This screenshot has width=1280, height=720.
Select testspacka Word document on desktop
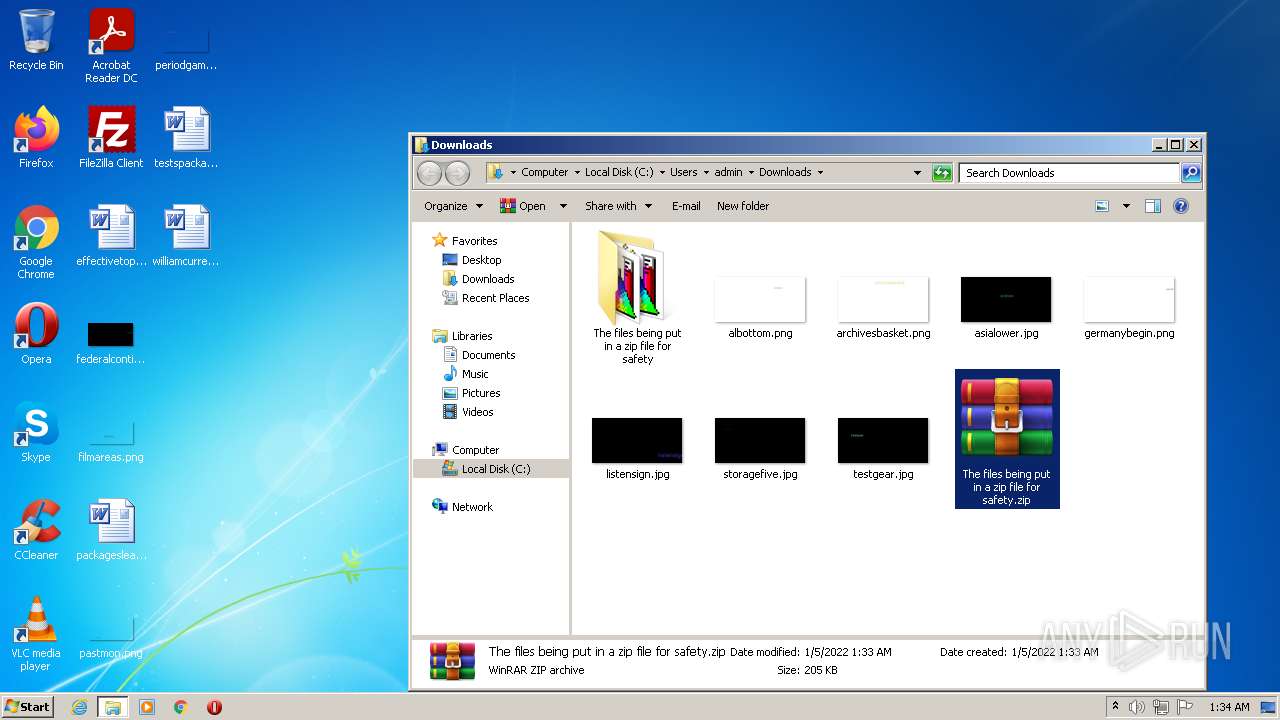(186, 137)
